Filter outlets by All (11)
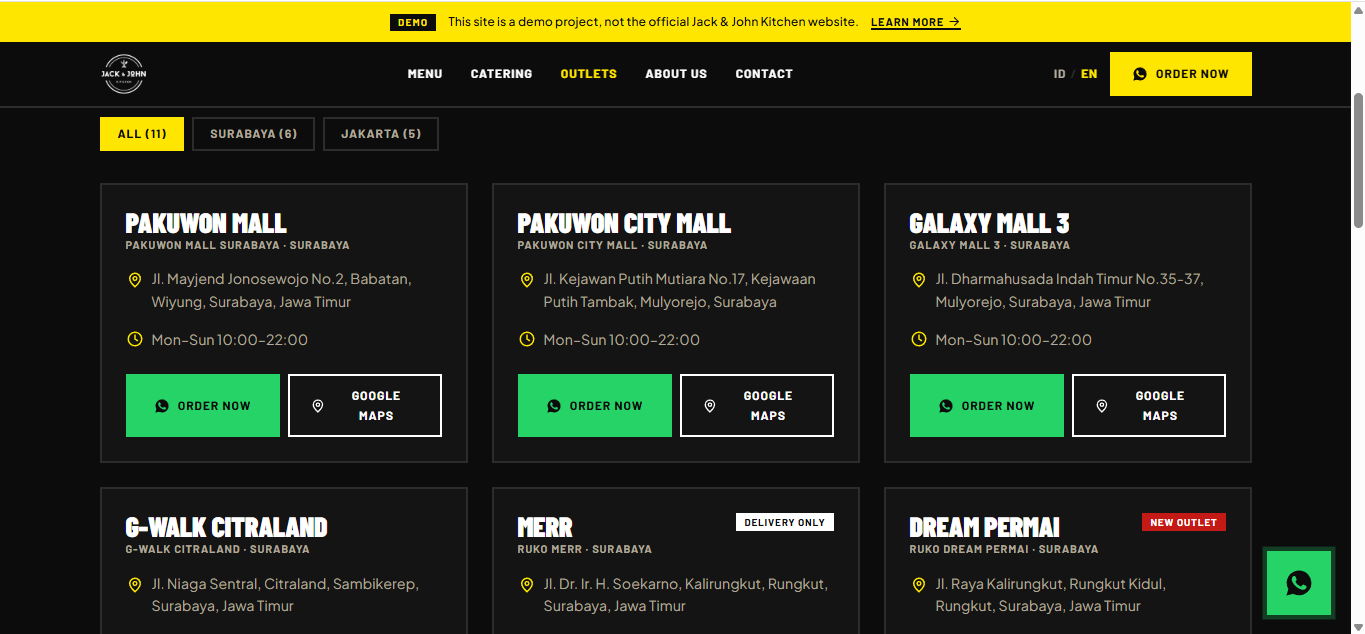1365x634 pixels. [142, 134]
